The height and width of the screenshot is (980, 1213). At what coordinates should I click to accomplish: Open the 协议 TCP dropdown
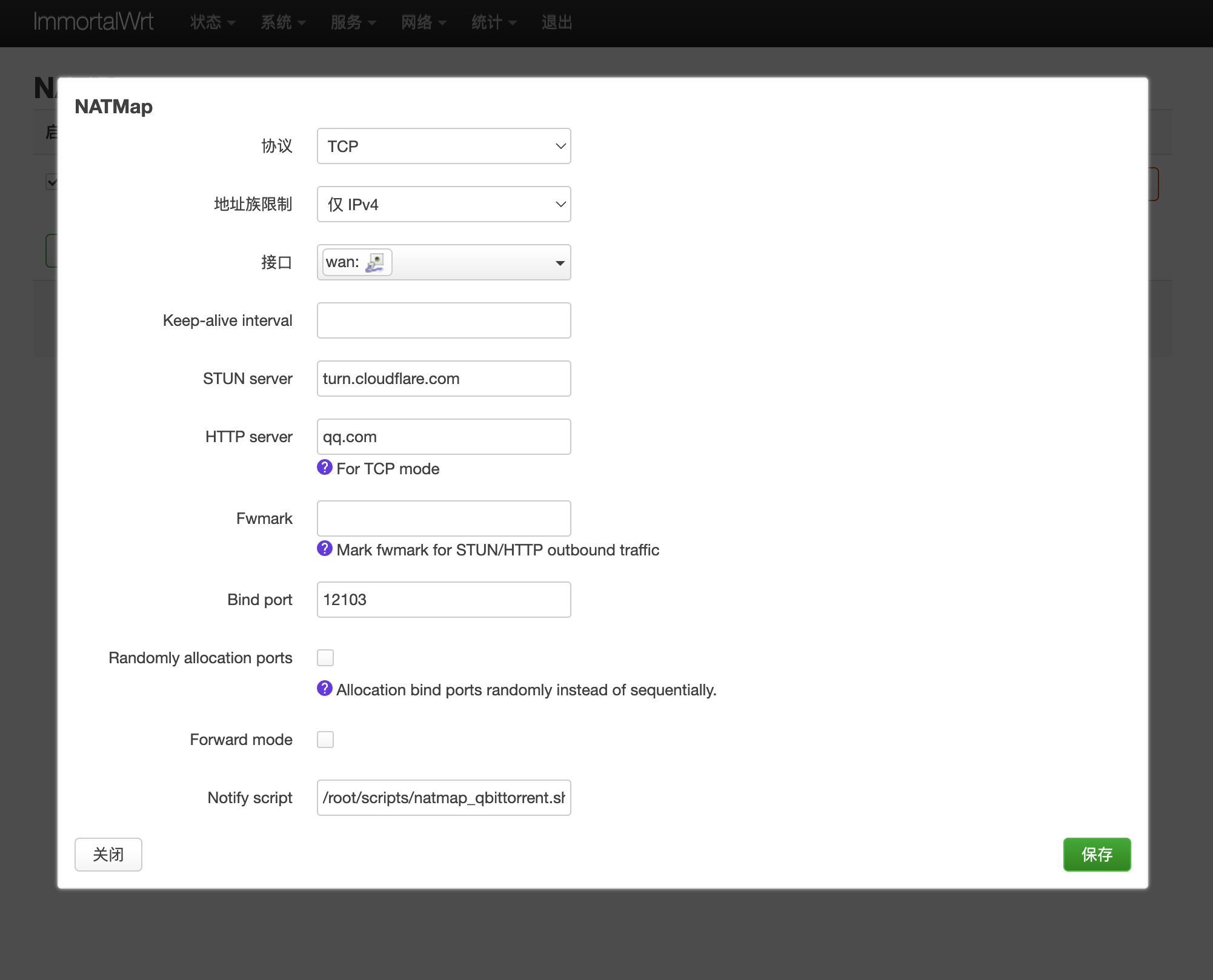click(444, 146)
